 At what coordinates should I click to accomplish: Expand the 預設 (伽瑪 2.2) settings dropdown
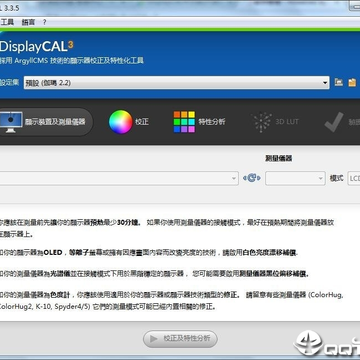point(177,83)
